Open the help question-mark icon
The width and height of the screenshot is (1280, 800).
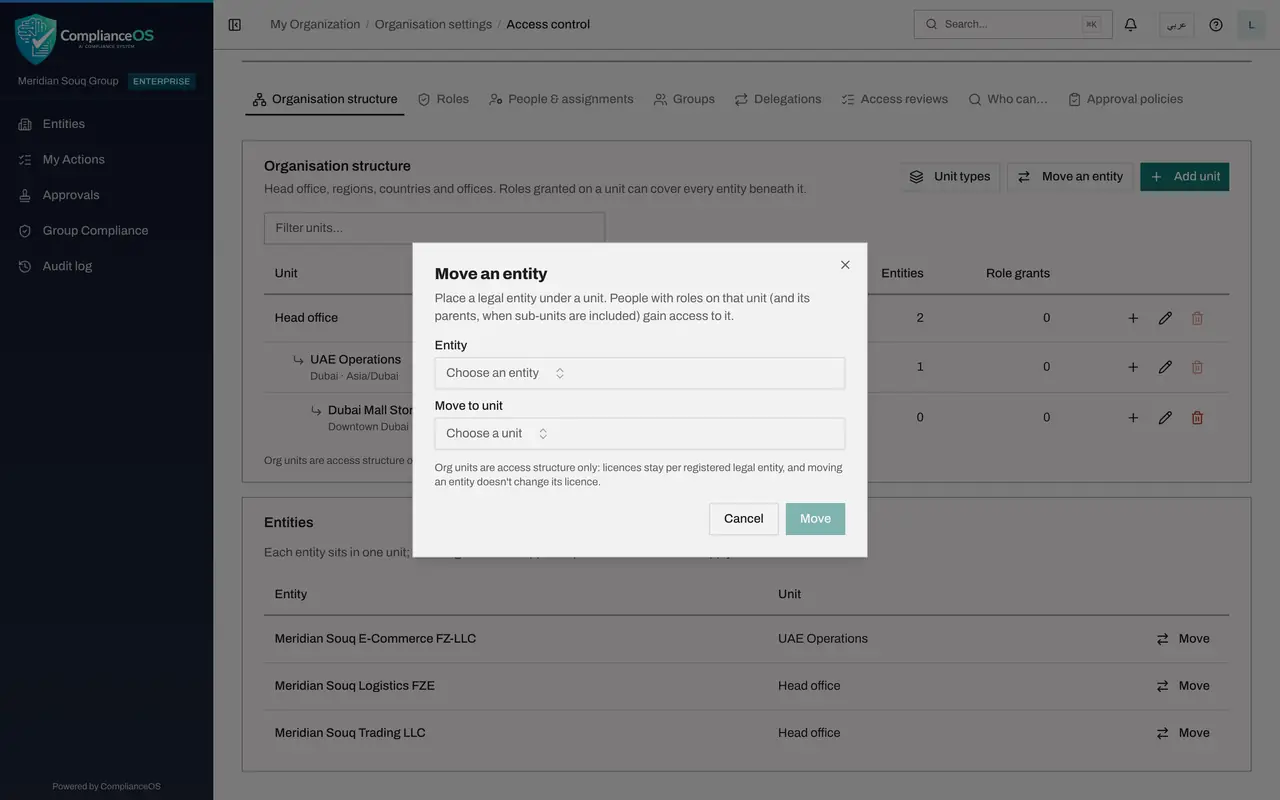pos(1216,24)
